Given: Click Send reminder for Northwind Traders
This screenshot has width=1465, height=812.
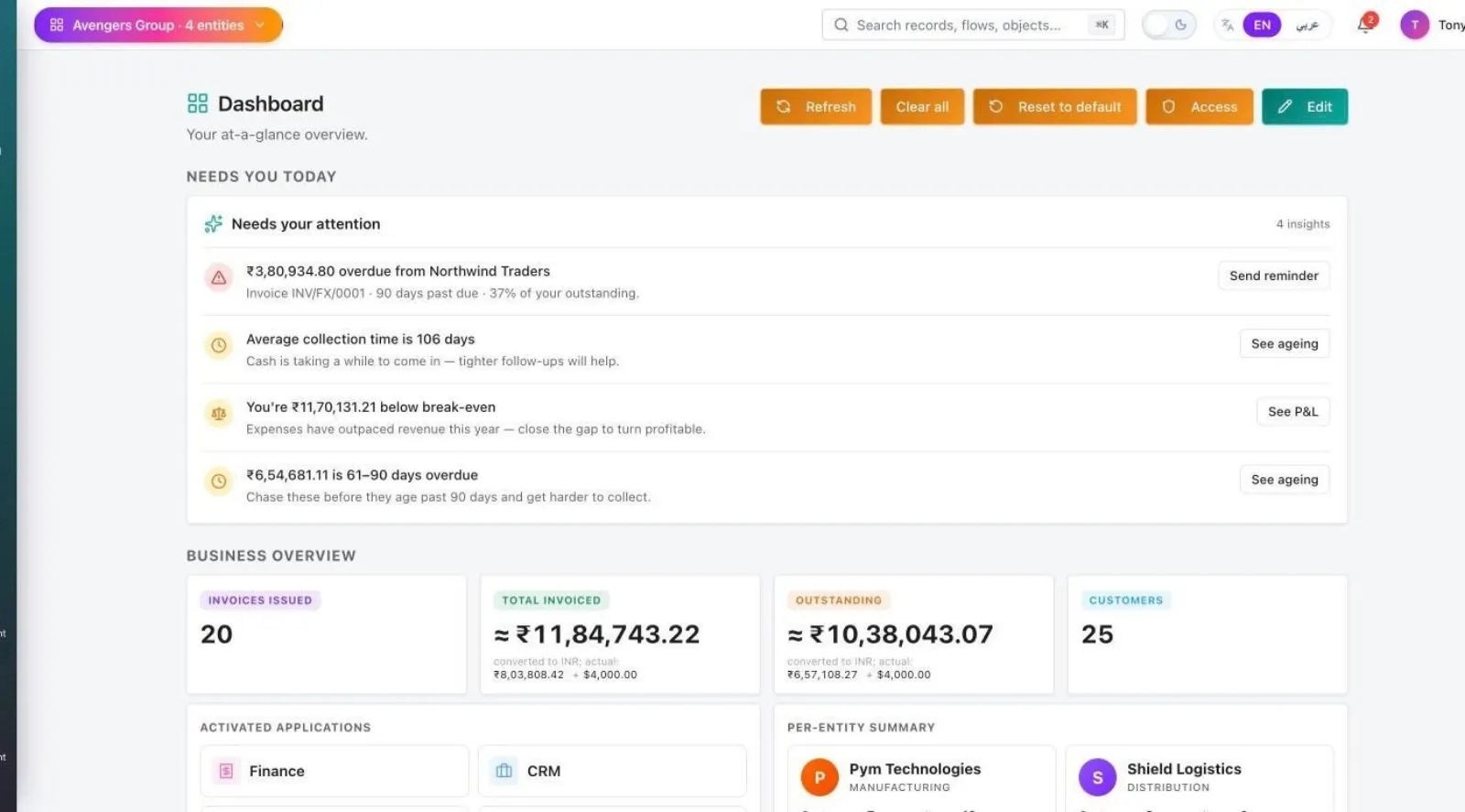Looking at the screenshot, I should tap(1274, 276).
